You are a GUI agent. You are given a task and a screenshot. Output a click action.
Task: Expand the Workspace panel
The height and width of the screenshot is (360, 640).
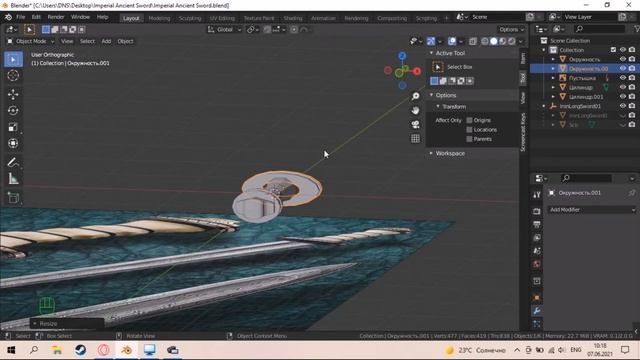click(431, 153)
